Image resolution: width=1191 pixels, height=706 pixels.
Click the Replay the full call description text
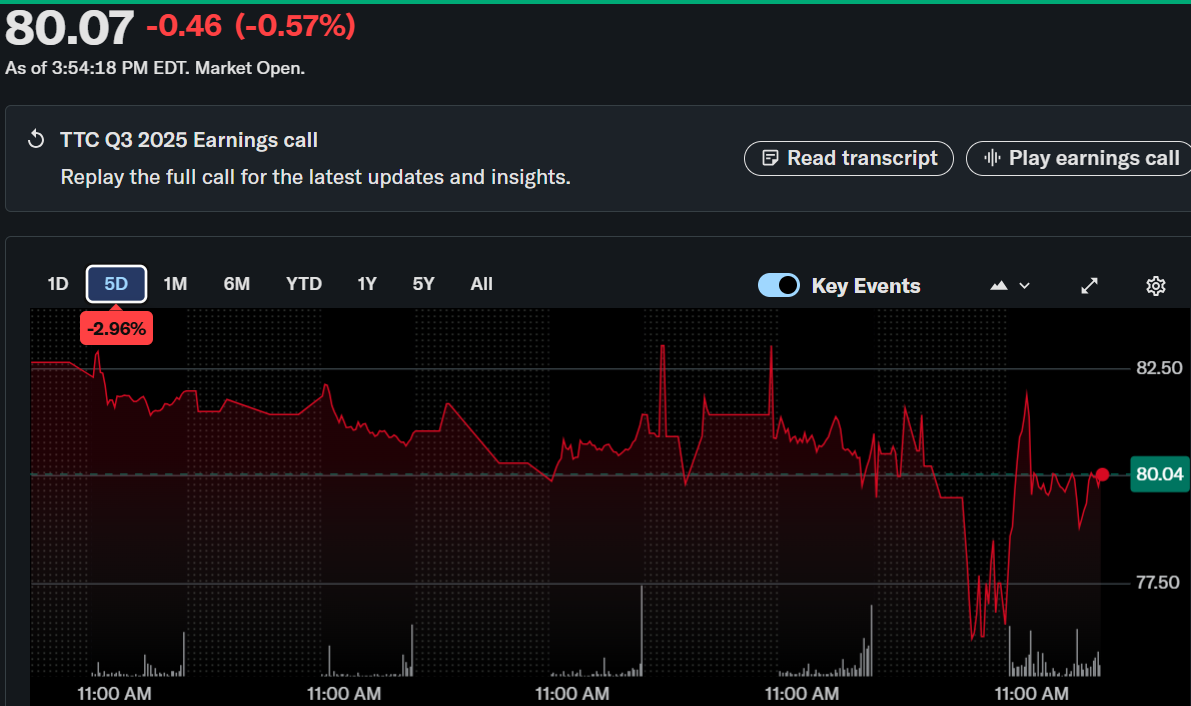pyautogui.click(x=315, y=177)
